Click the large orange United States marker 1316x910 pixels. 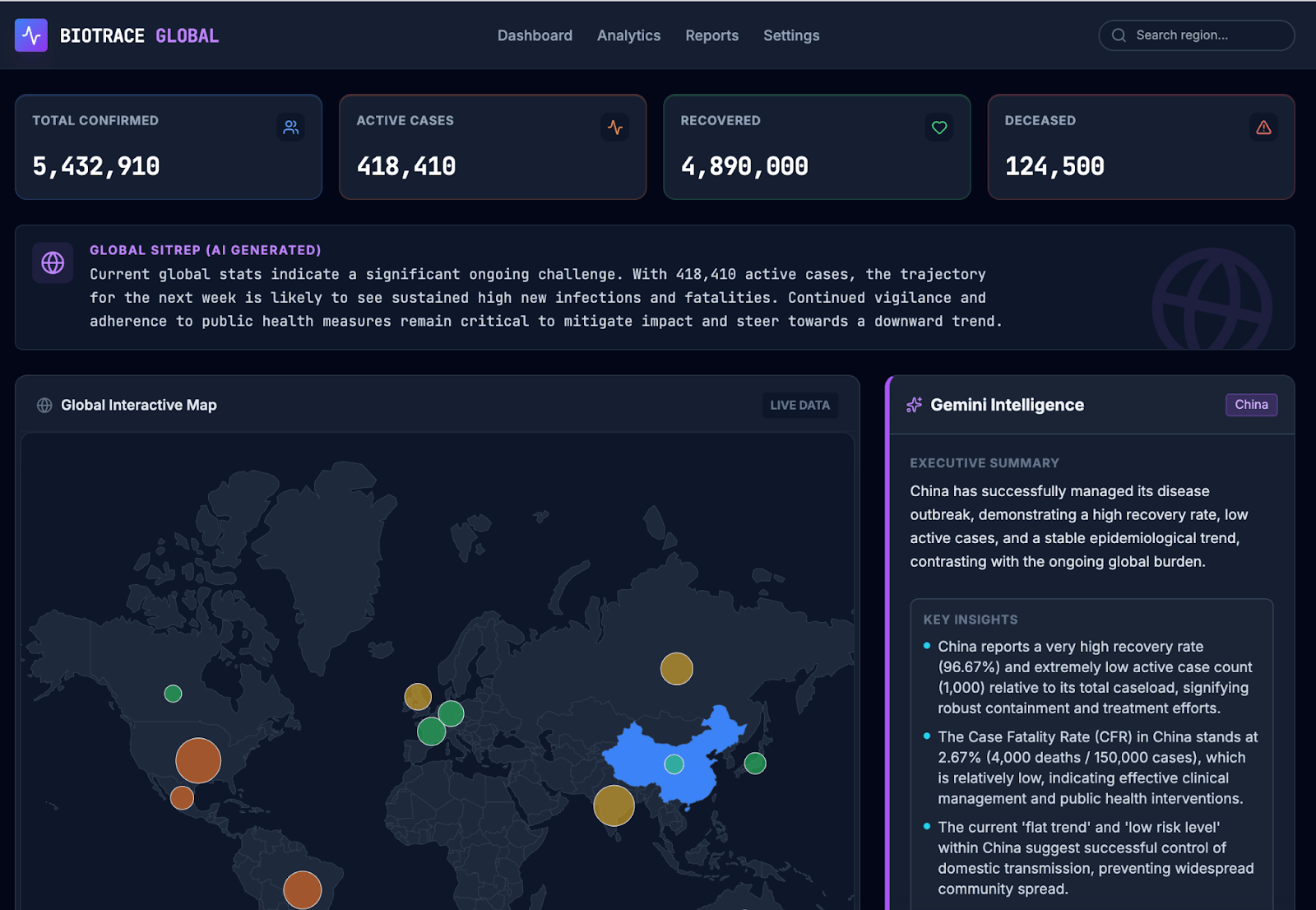point(198,760)
